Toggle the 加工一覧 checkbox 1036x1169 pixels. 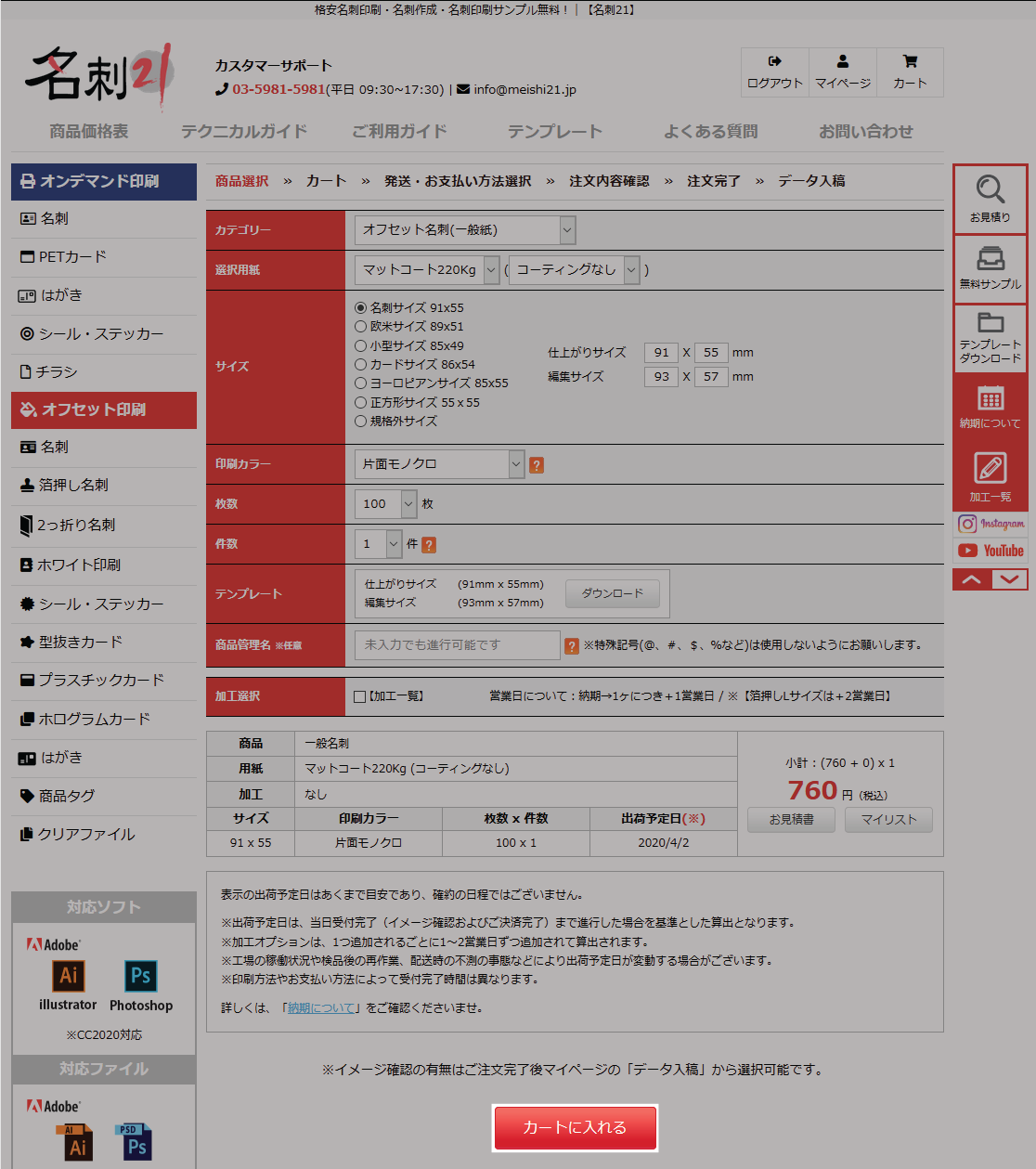(x=360, y=696)
